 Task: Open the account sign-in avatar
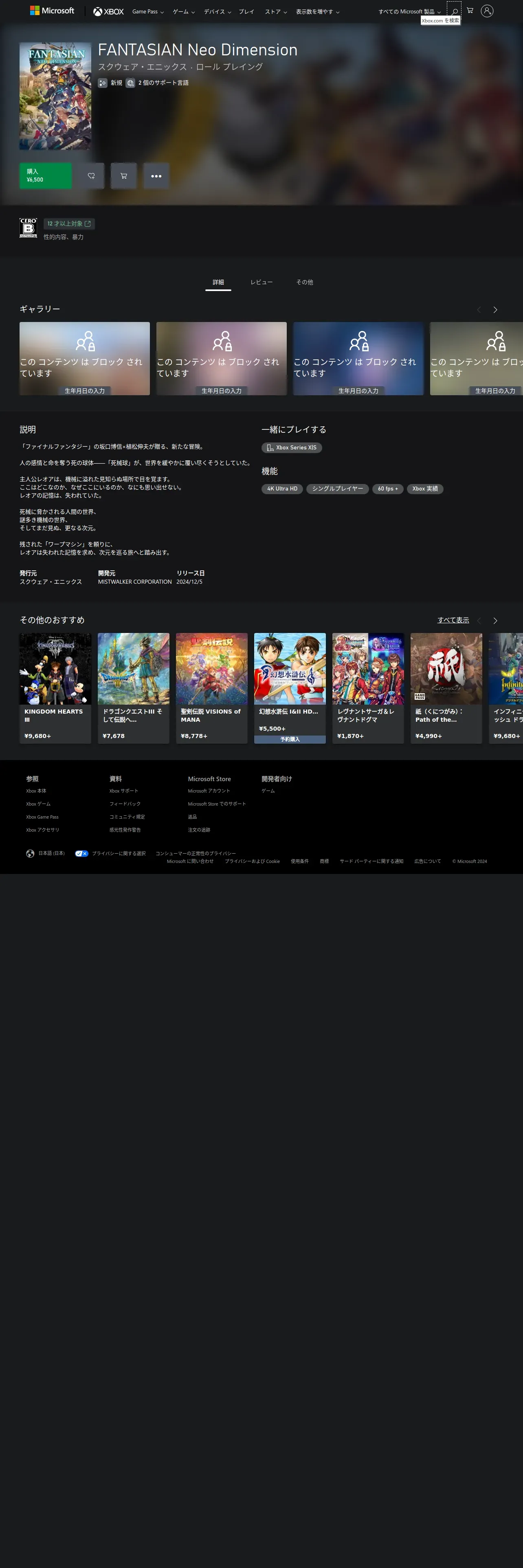(487, 11)
